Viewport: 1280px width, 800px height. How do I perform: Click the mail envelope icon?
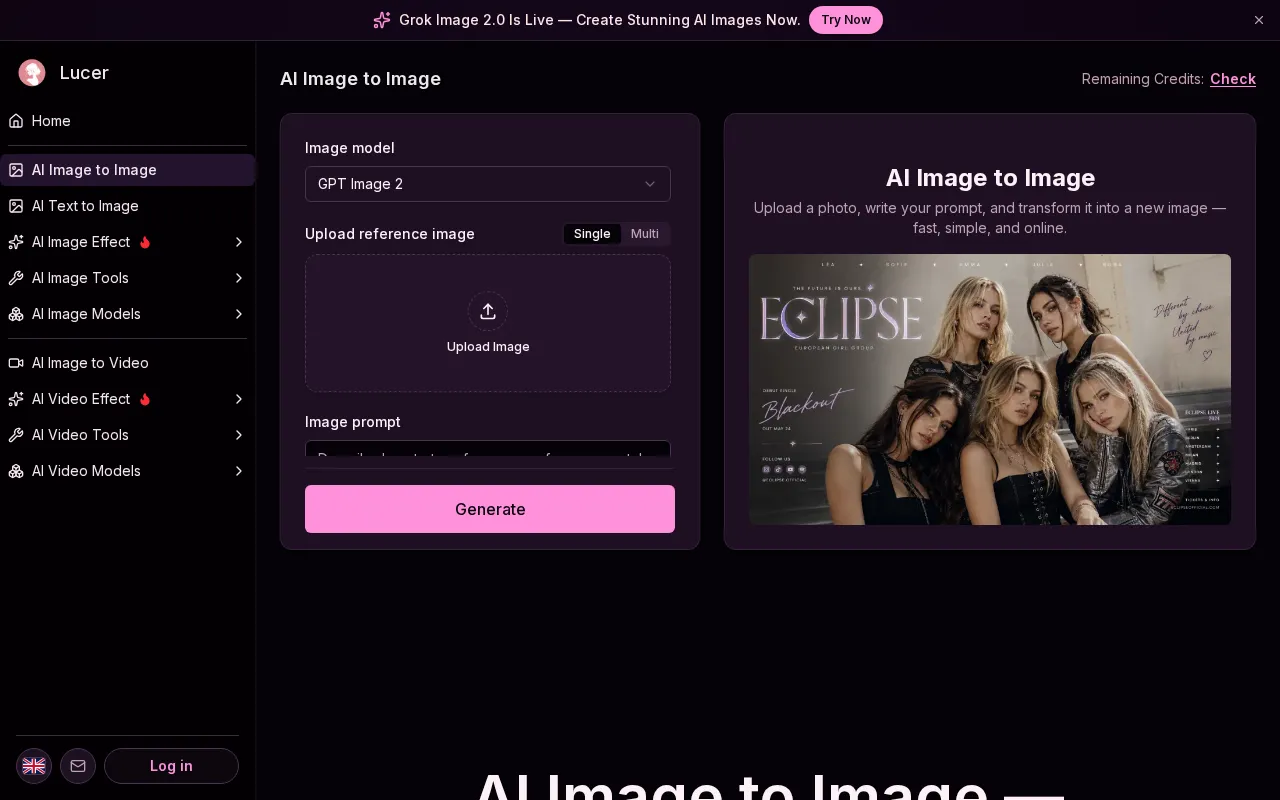pos(78,766)
